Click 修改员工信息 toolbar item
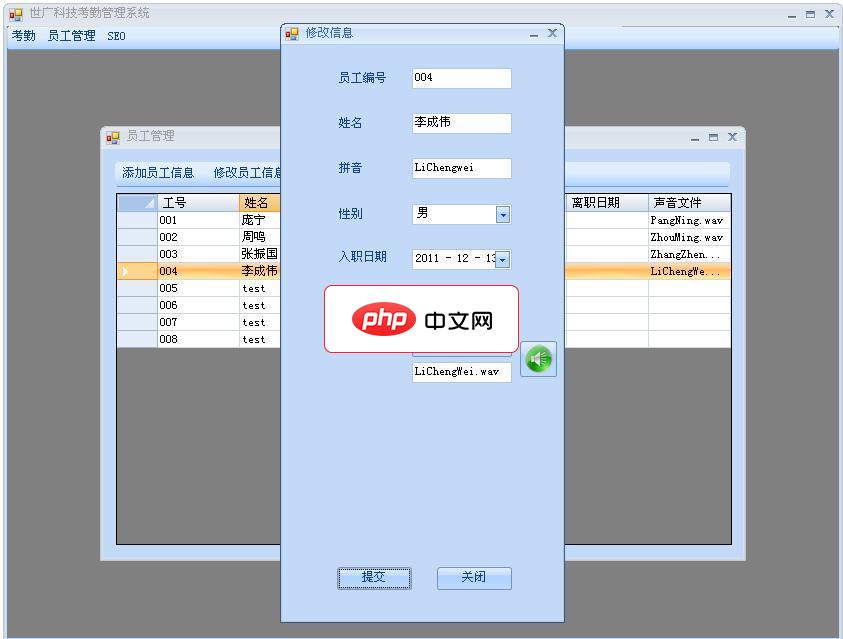843x639 pixels. coord(247,173)
